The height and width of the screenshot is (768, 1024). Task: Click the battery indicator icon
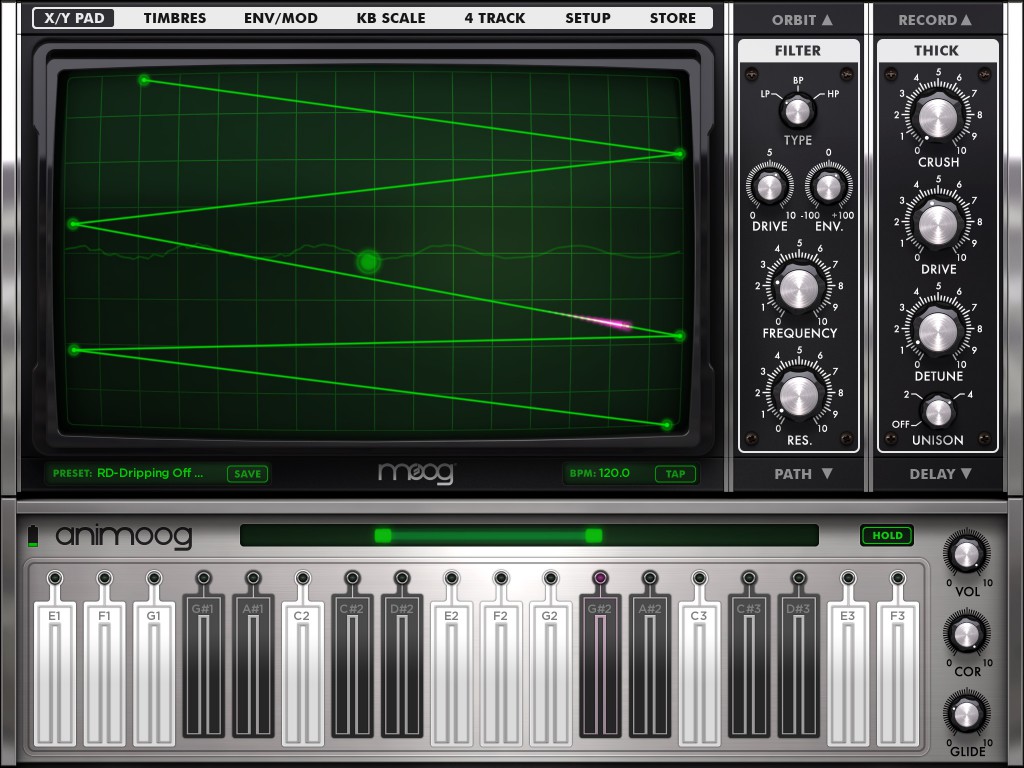33,536
